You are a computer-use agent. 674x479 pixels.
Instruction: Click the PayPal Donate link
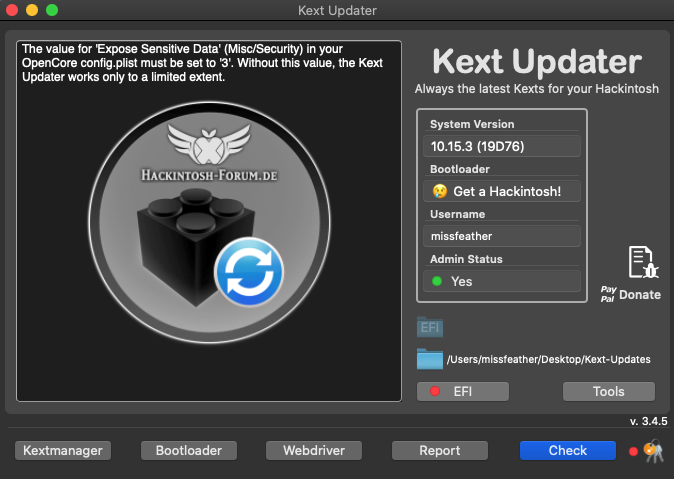pos(630,294)
